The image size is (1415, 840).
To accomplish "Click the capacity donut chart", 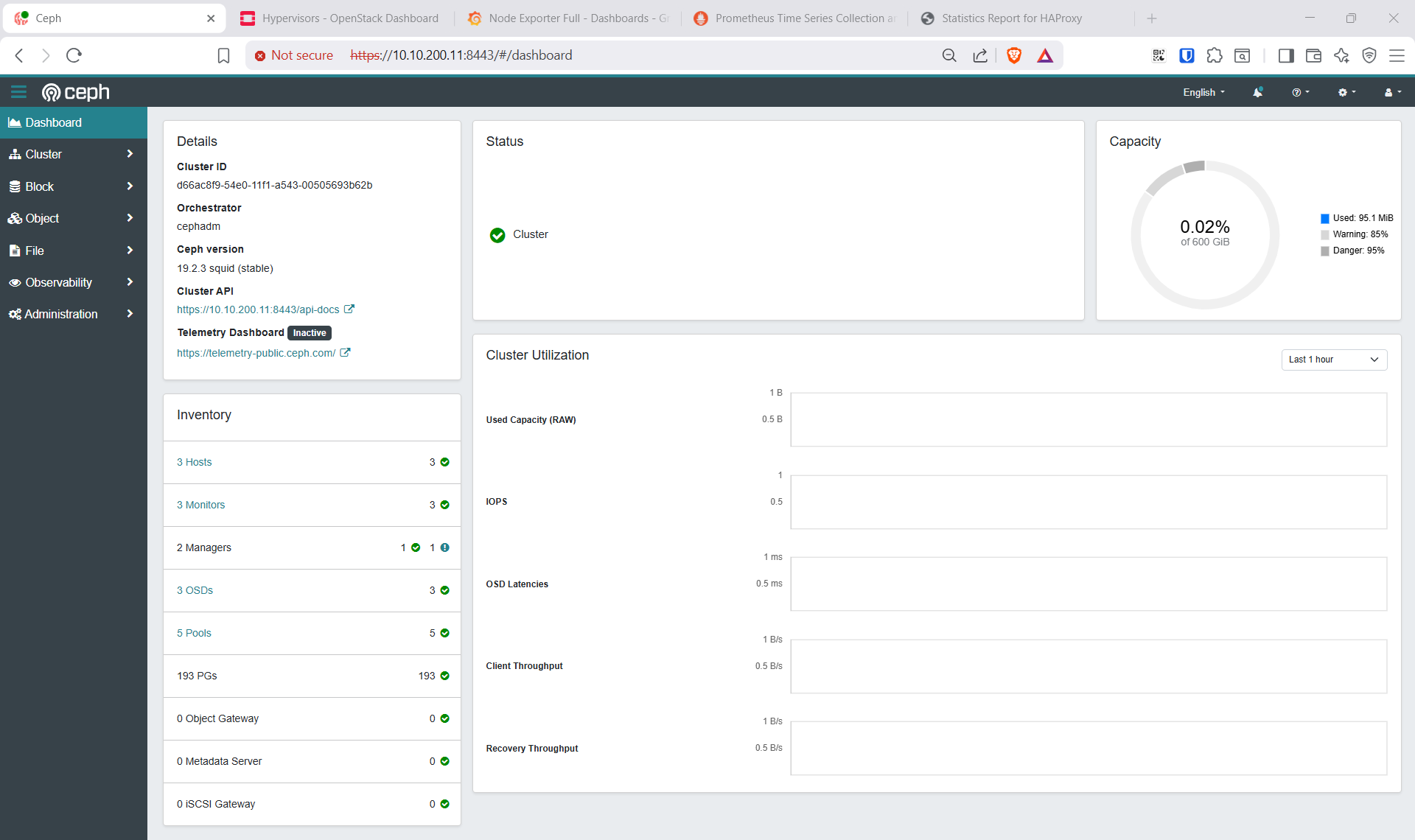I will click(x=1205, y=234).
